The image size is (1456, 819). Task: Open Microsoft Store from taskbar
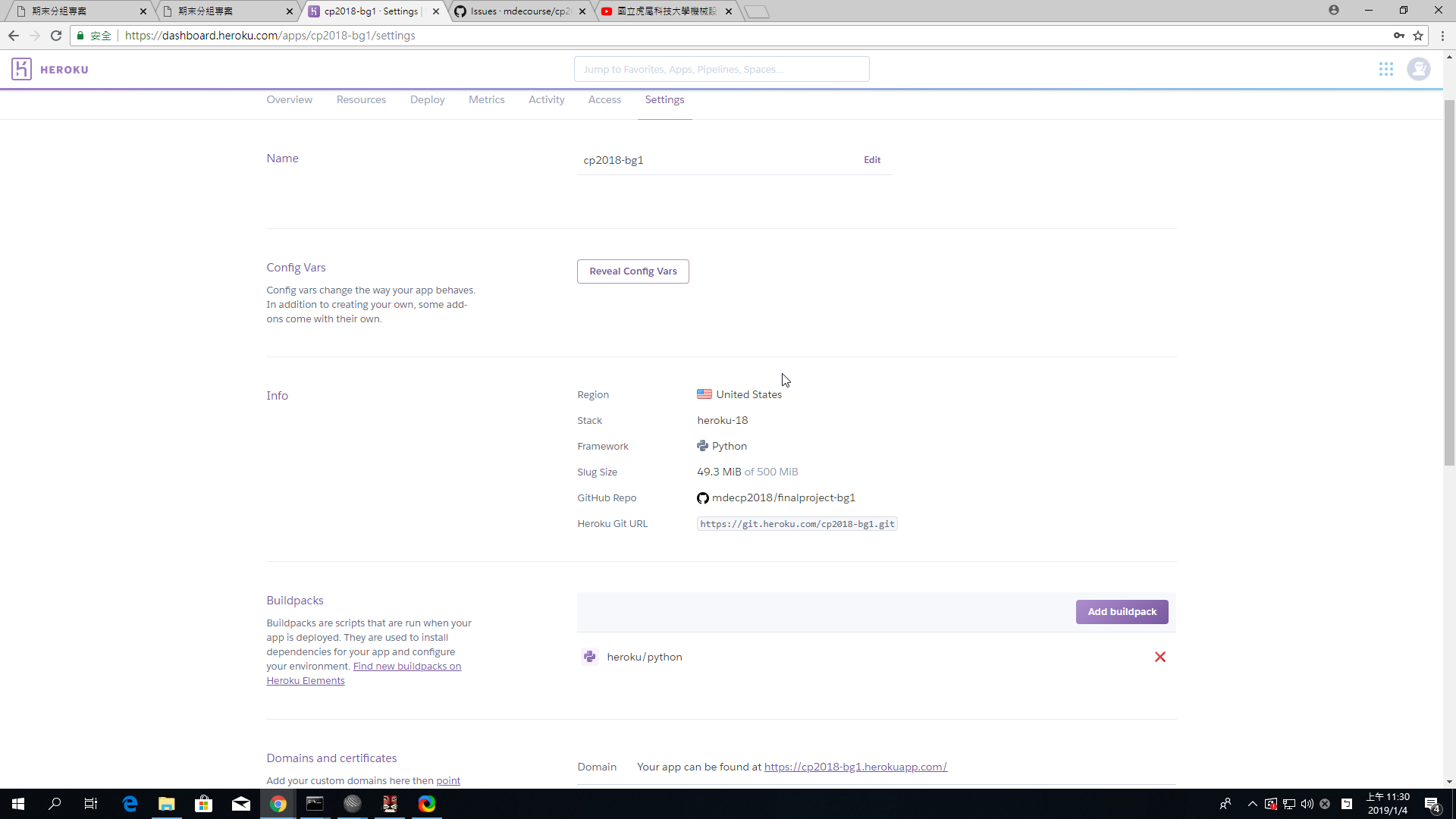coord(204,804)
